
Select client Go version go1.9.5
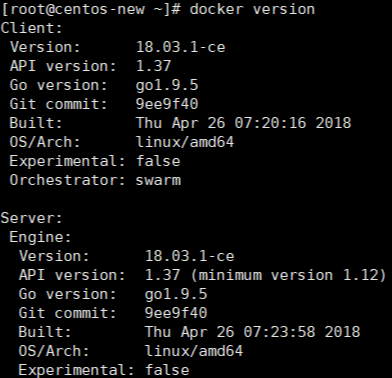click(x=167, y=85)
